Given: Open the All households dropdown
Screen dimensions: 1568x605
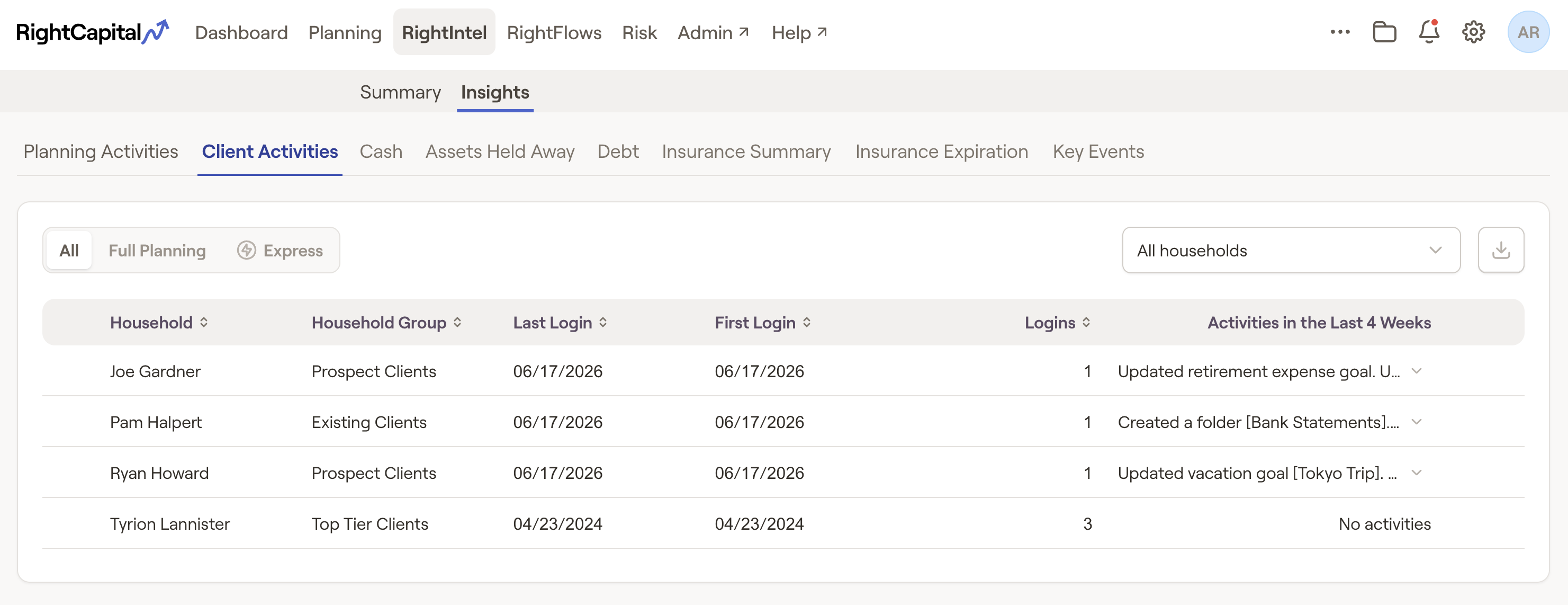Looking at the screenshot, I should click(x=1291, y=251).
